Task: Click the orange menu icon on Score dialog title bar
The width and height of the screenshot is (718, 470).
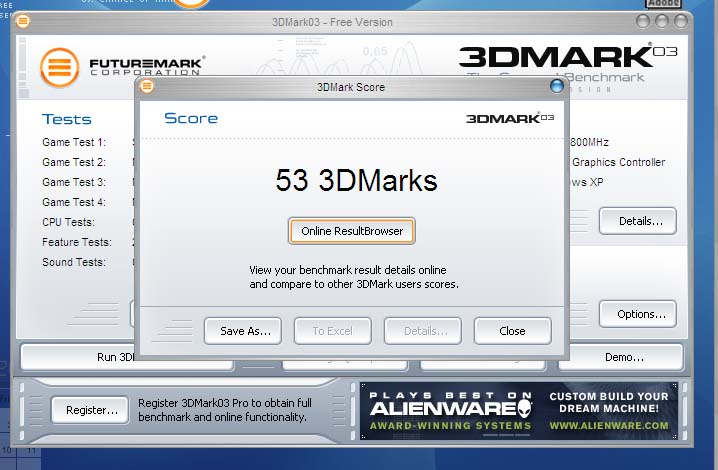Action: click(147, 86)
